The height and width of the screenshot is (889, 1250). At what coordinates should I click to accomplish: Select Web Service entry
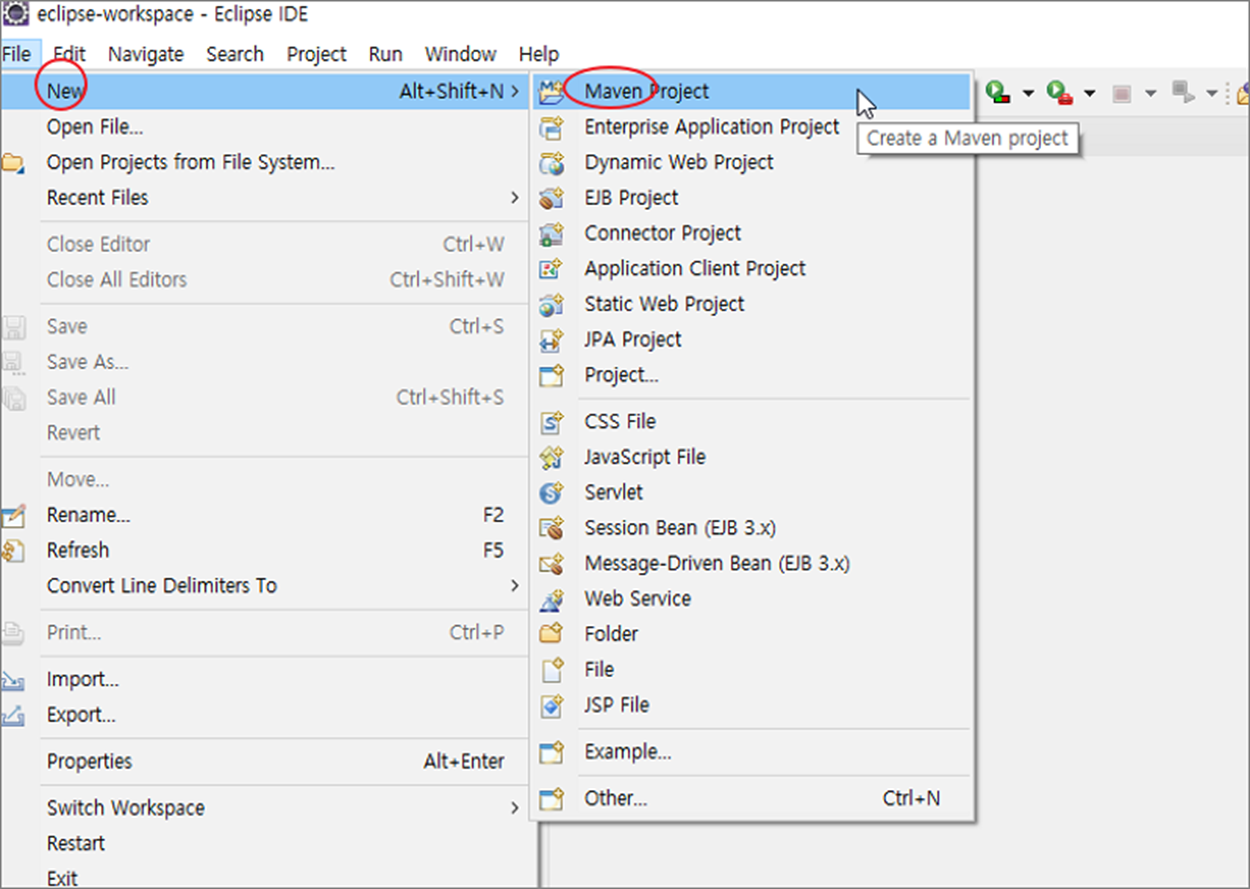pyautogui.click(x=638, y=599)
